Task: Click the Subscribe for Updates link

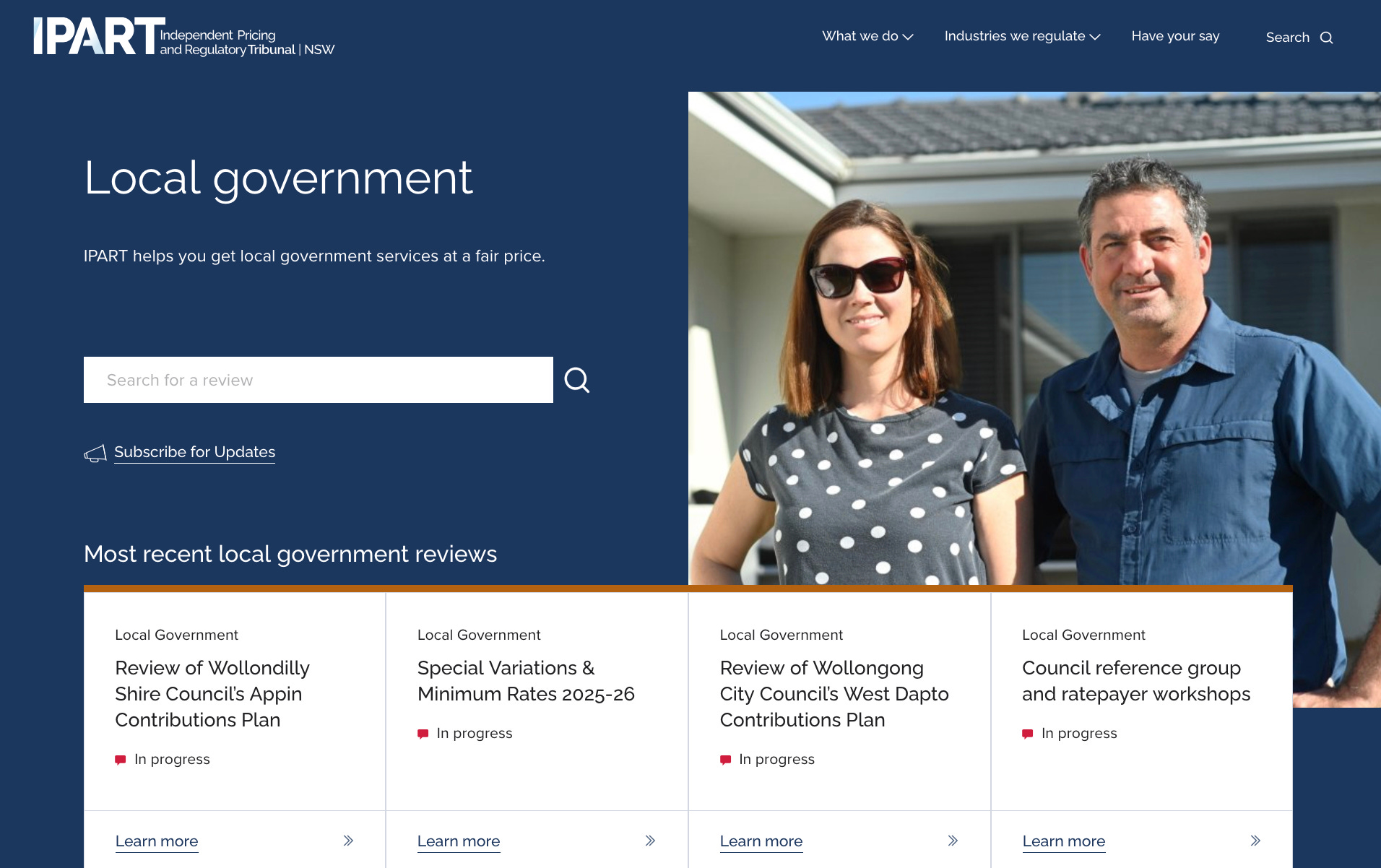Action: (194, 452)
